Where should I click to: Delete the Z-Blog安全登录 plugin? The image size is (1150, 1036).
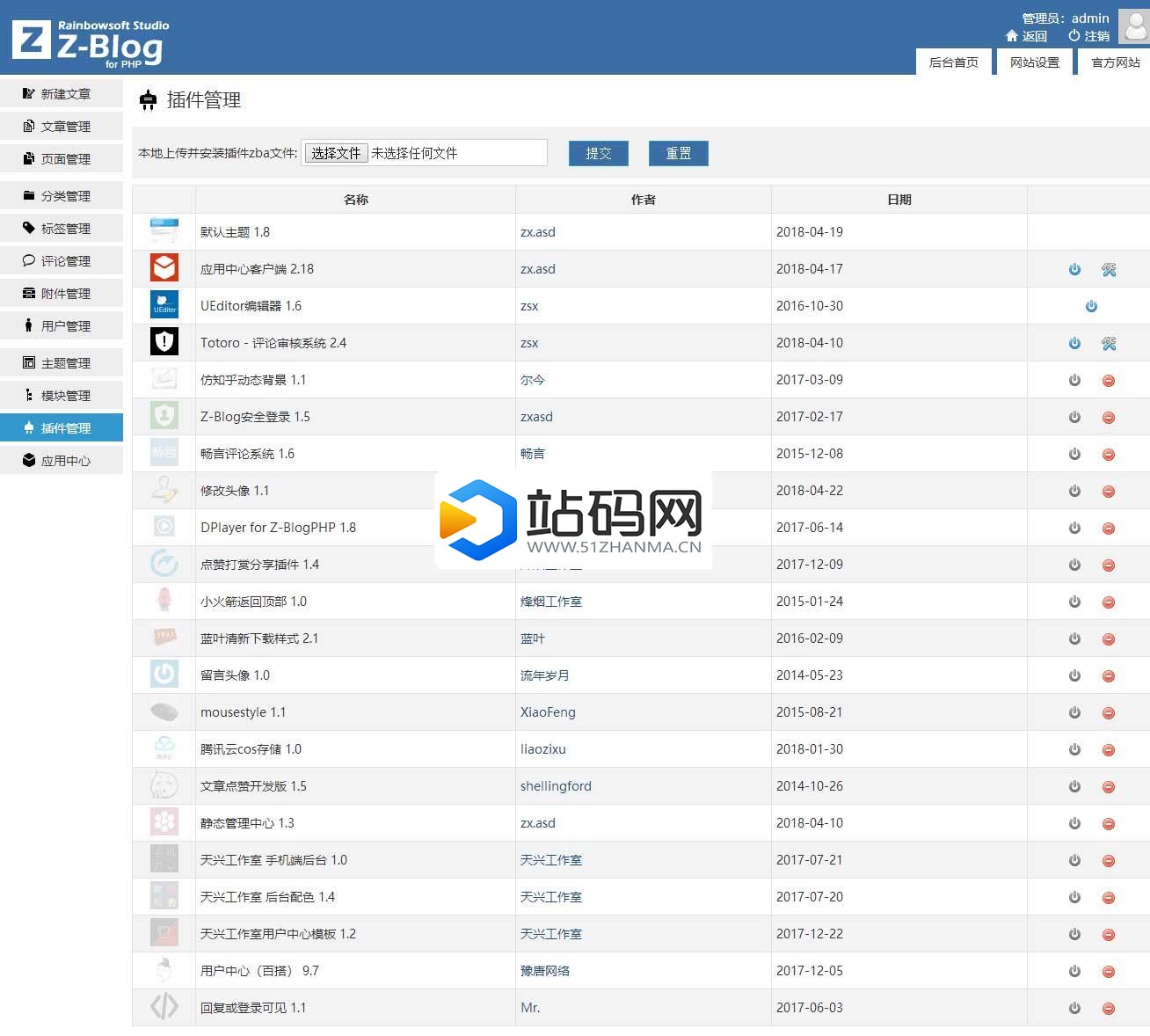(1109, 418)
